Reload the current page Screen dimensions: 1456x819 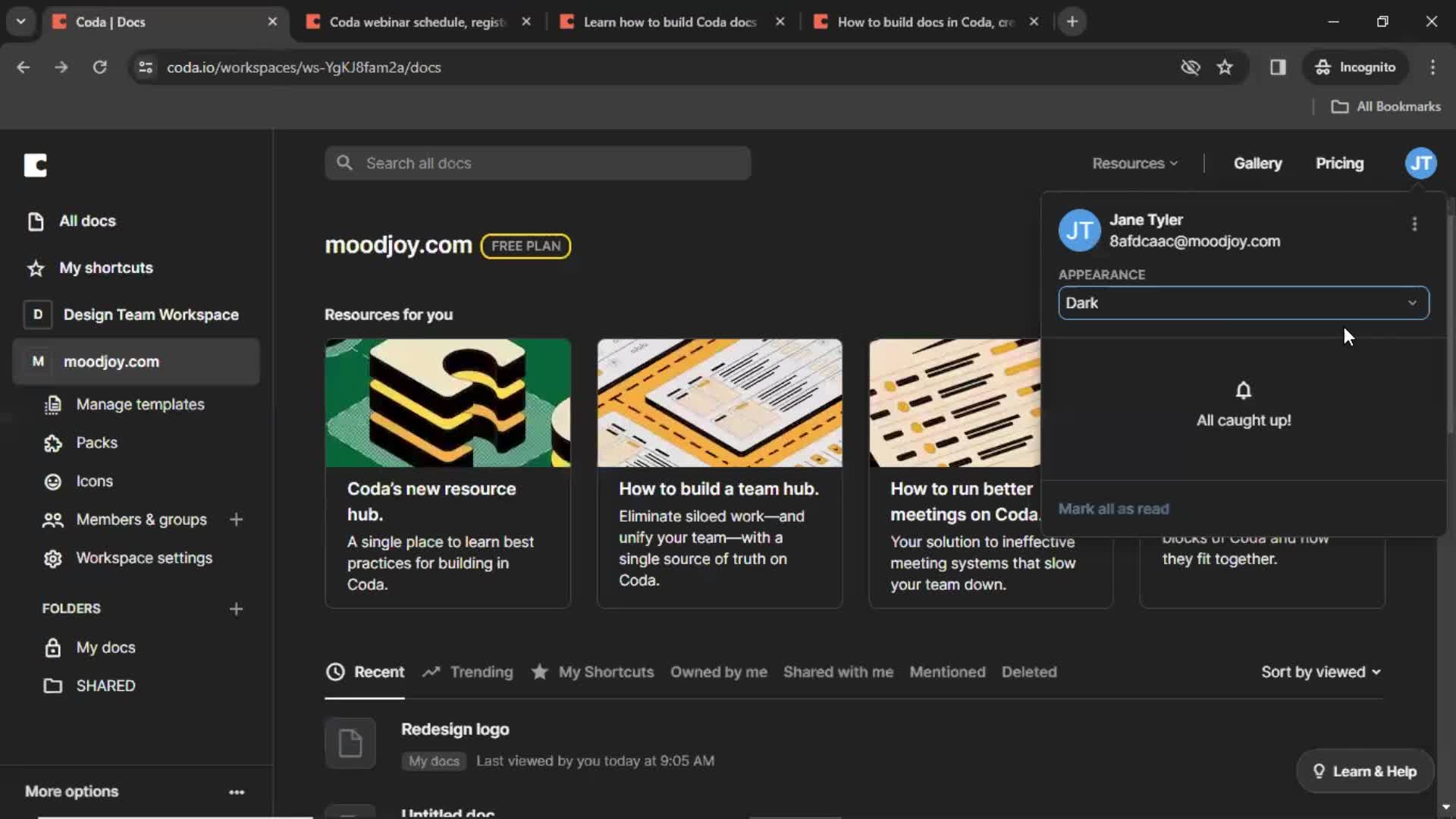pyautogui.click(x=99, y=67)
